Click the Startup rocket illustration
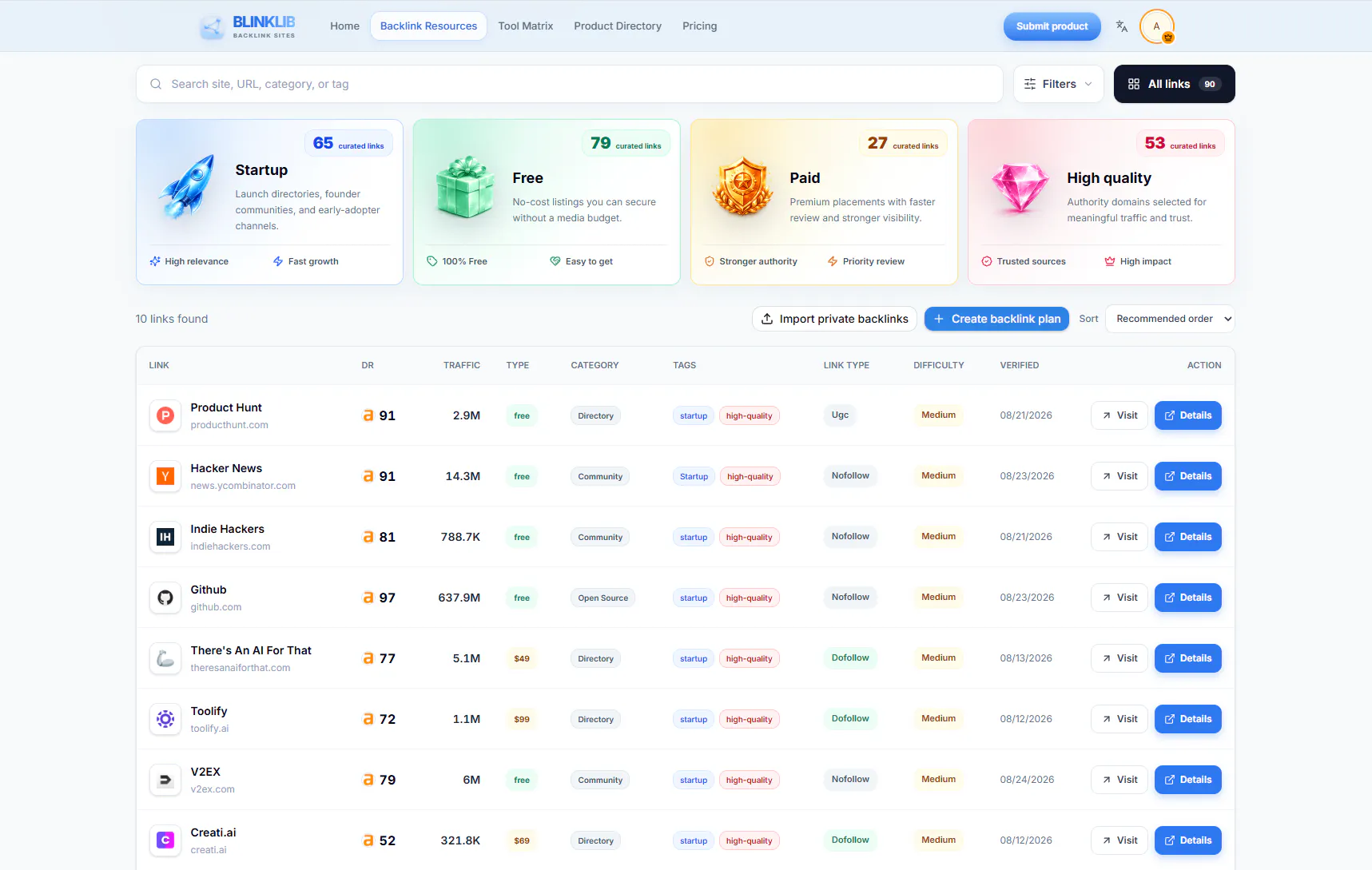Viewport: 1372px width, 870px height. (188, 186)
